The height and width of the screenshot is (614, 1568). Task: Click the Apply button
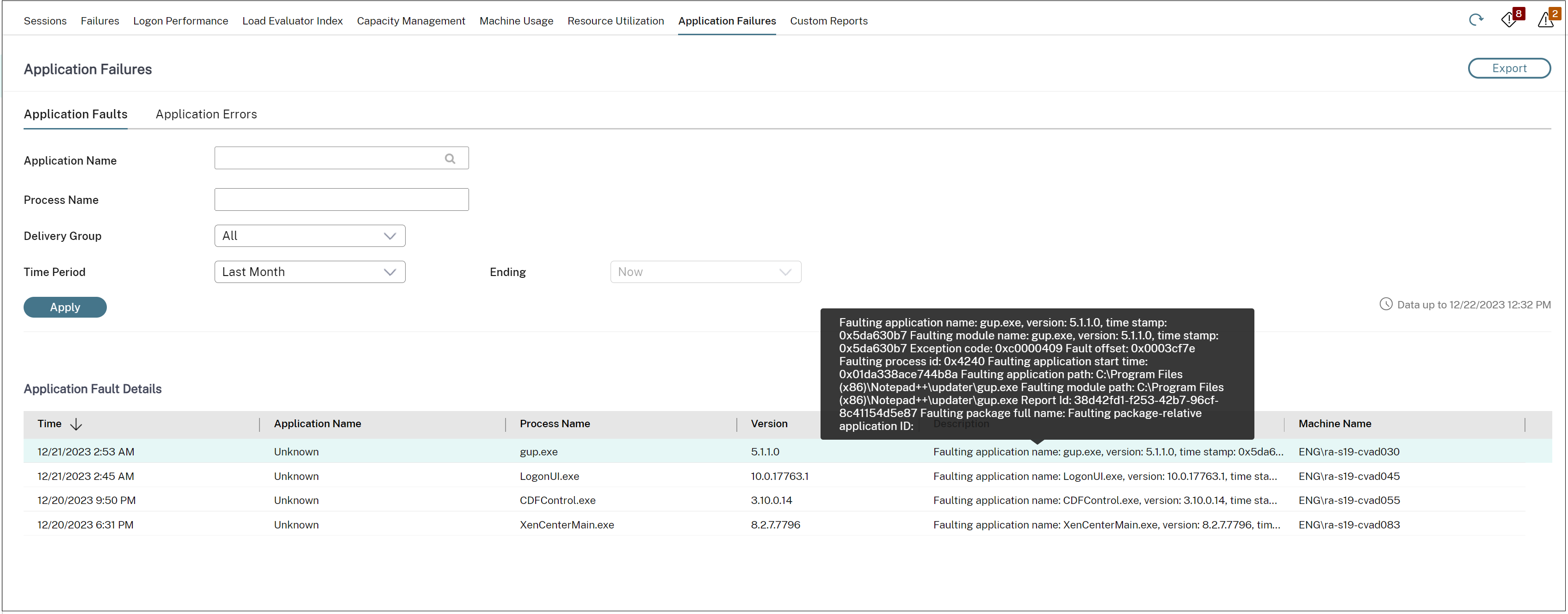(x=65, y=306)
